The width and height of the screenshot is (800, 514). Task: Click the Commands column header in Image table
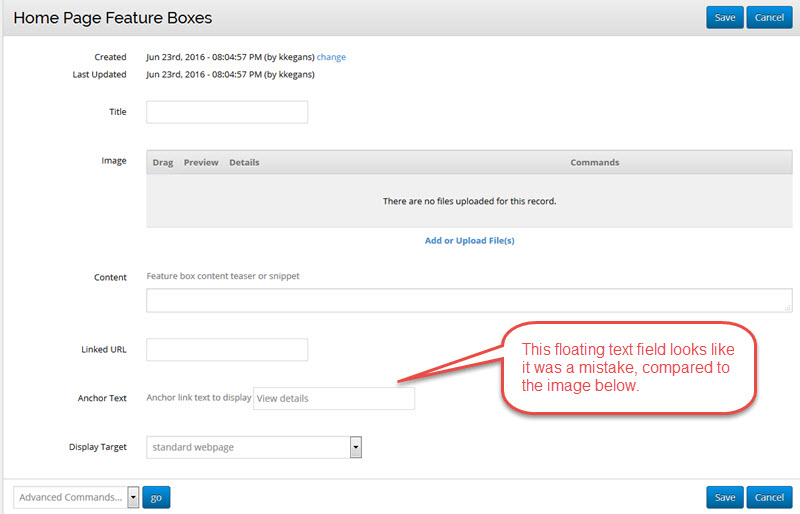pos(594,162)
